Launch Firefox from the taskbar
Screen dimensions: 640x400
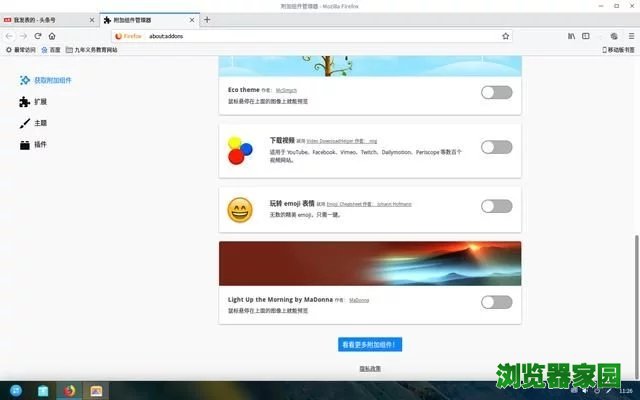70,391
